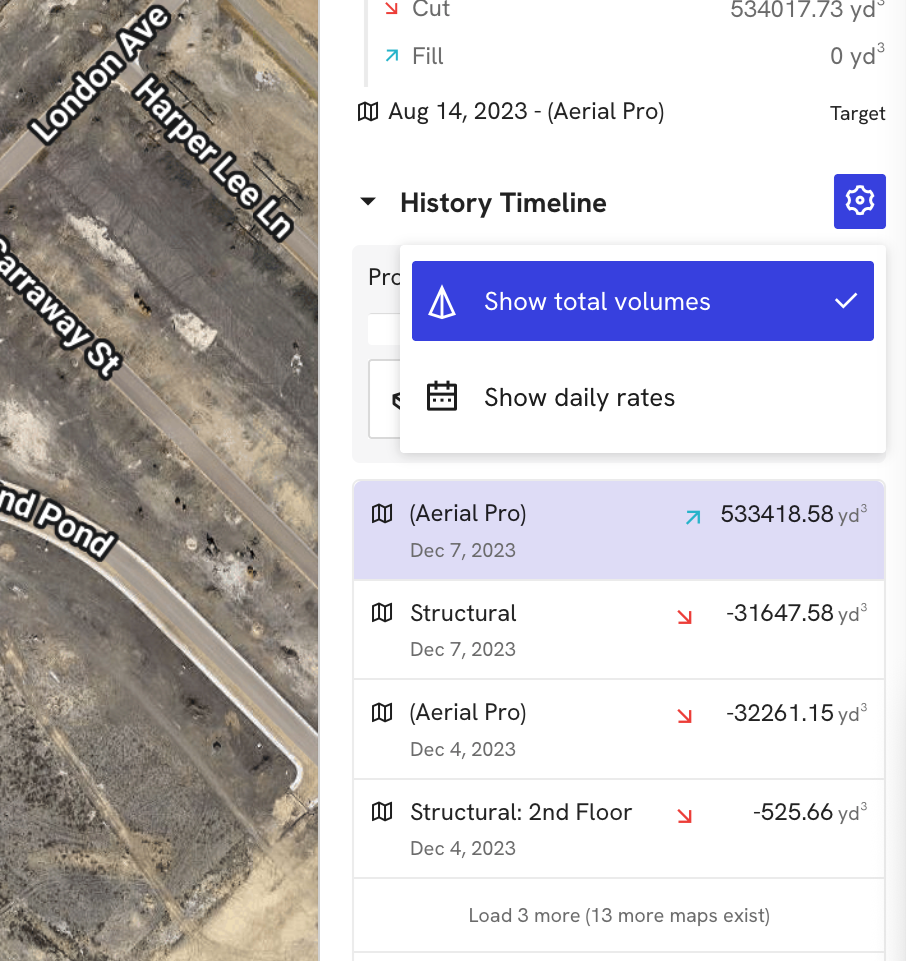Click the checkmark on Show total volumes
The width and height of the screenshot is (906, 961).
[x=846, y=301]
